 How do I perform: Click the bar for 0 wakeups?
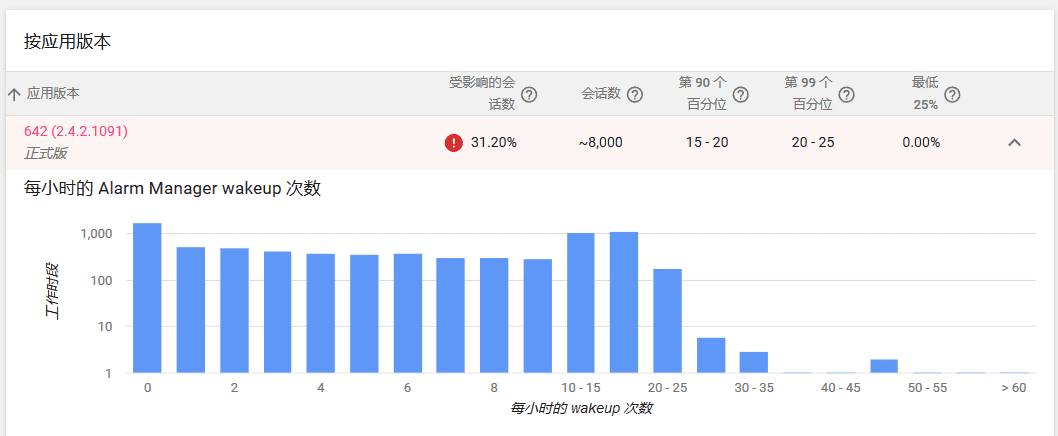click(147, 298)
